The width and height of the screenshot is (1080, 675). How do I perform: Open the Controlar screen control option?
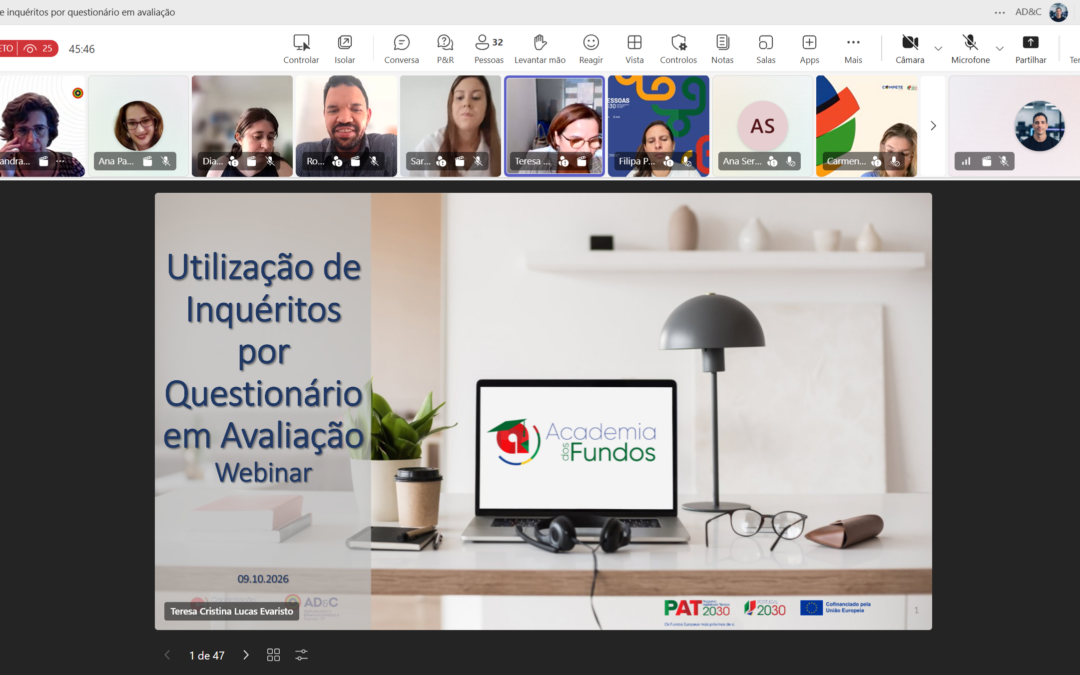pos(301,49)
